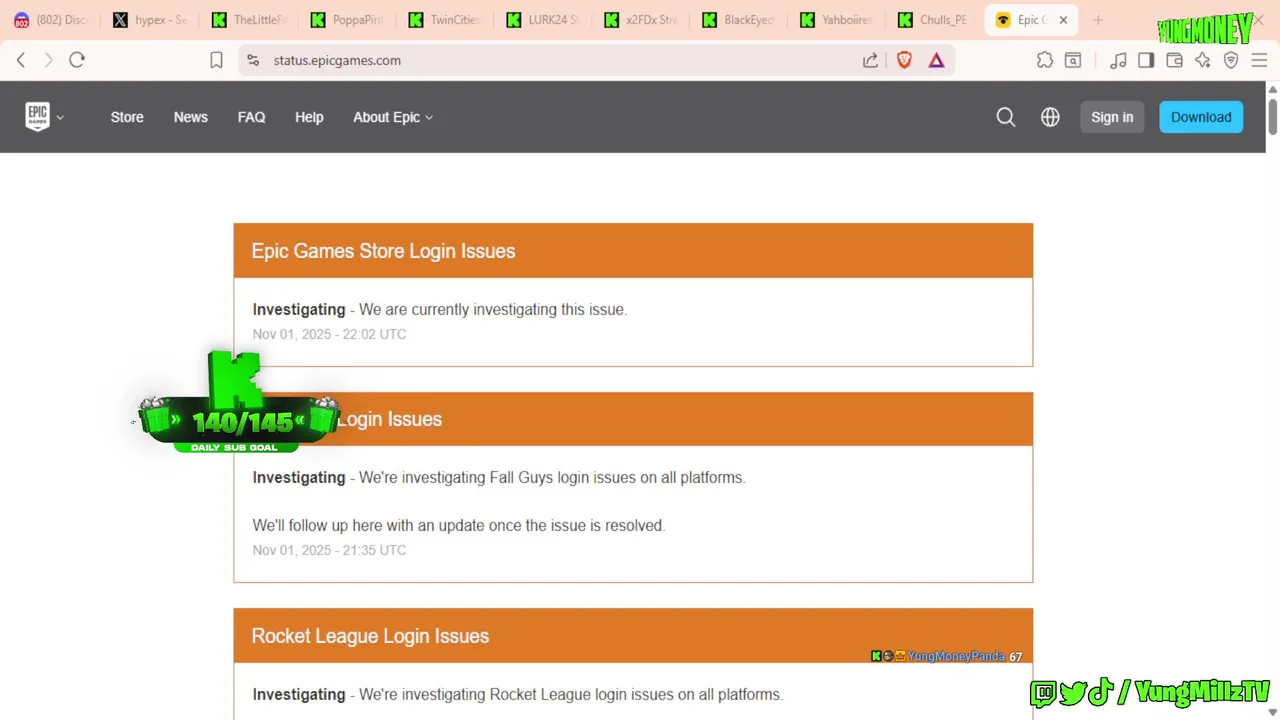
Task: Click the Epic Games Store Login Issues heading
Action: [x=383, y=251]
